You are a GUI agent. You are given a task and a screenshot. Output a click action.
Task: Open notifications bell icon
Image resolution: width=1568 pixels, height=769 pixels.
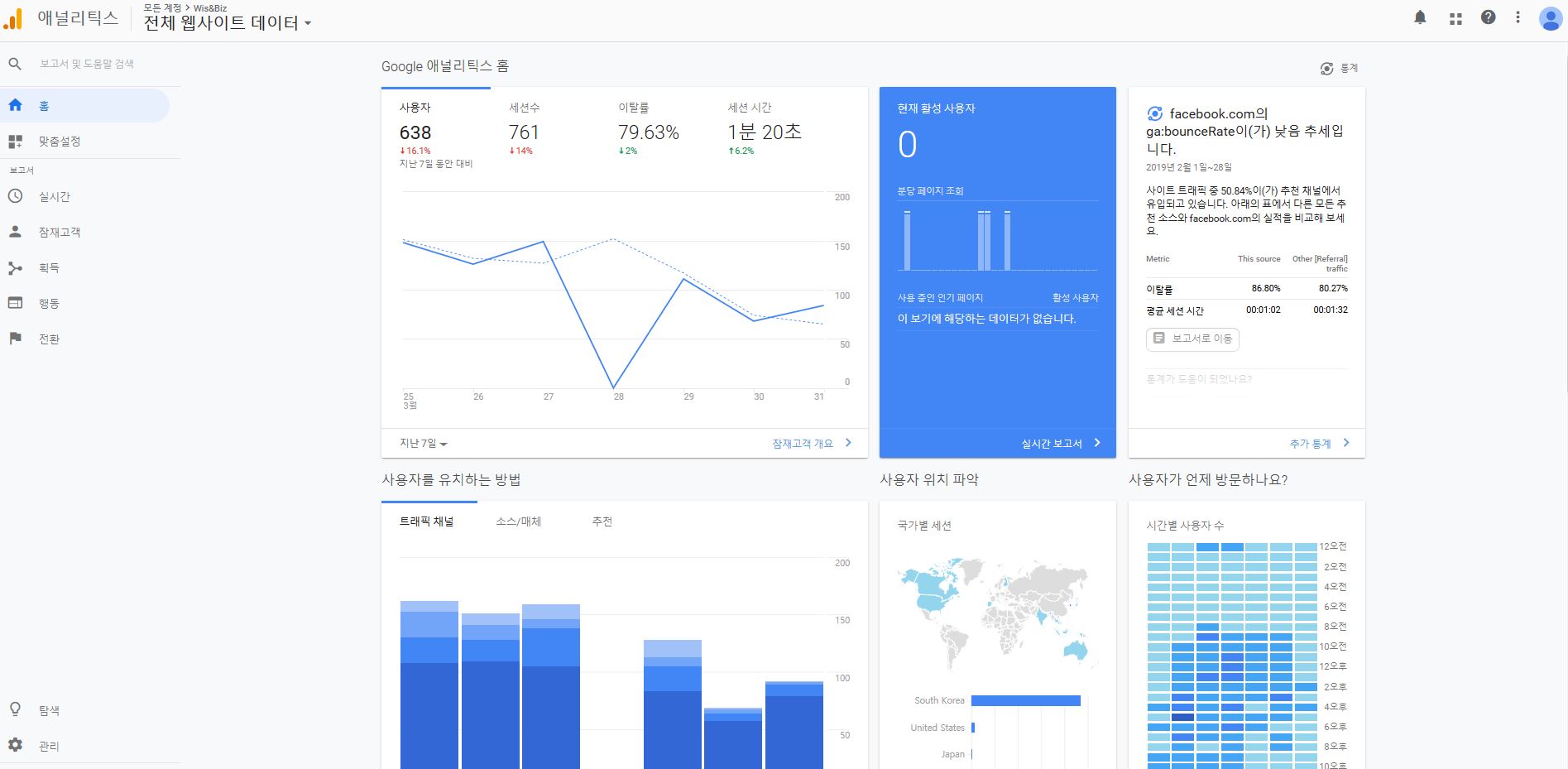pyautogui.click(x=1420, y=17)
